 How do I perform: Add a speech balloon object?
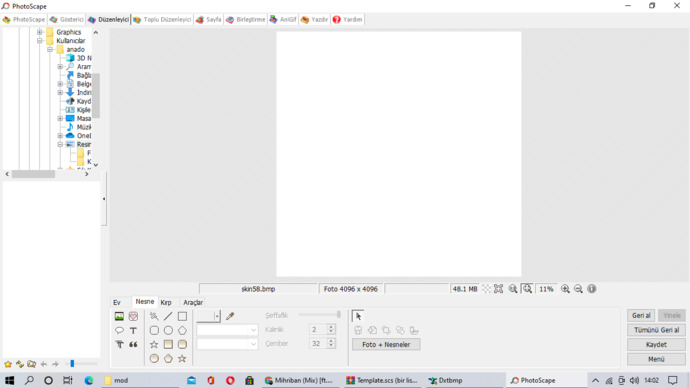tap(119, 330)
